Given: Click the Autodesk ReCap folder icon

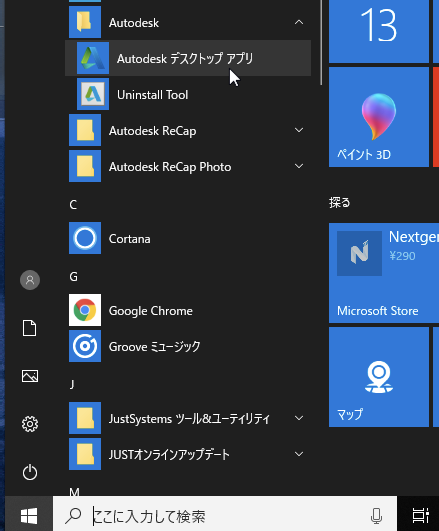Looking at the screenshot, I should click(85, 130).
